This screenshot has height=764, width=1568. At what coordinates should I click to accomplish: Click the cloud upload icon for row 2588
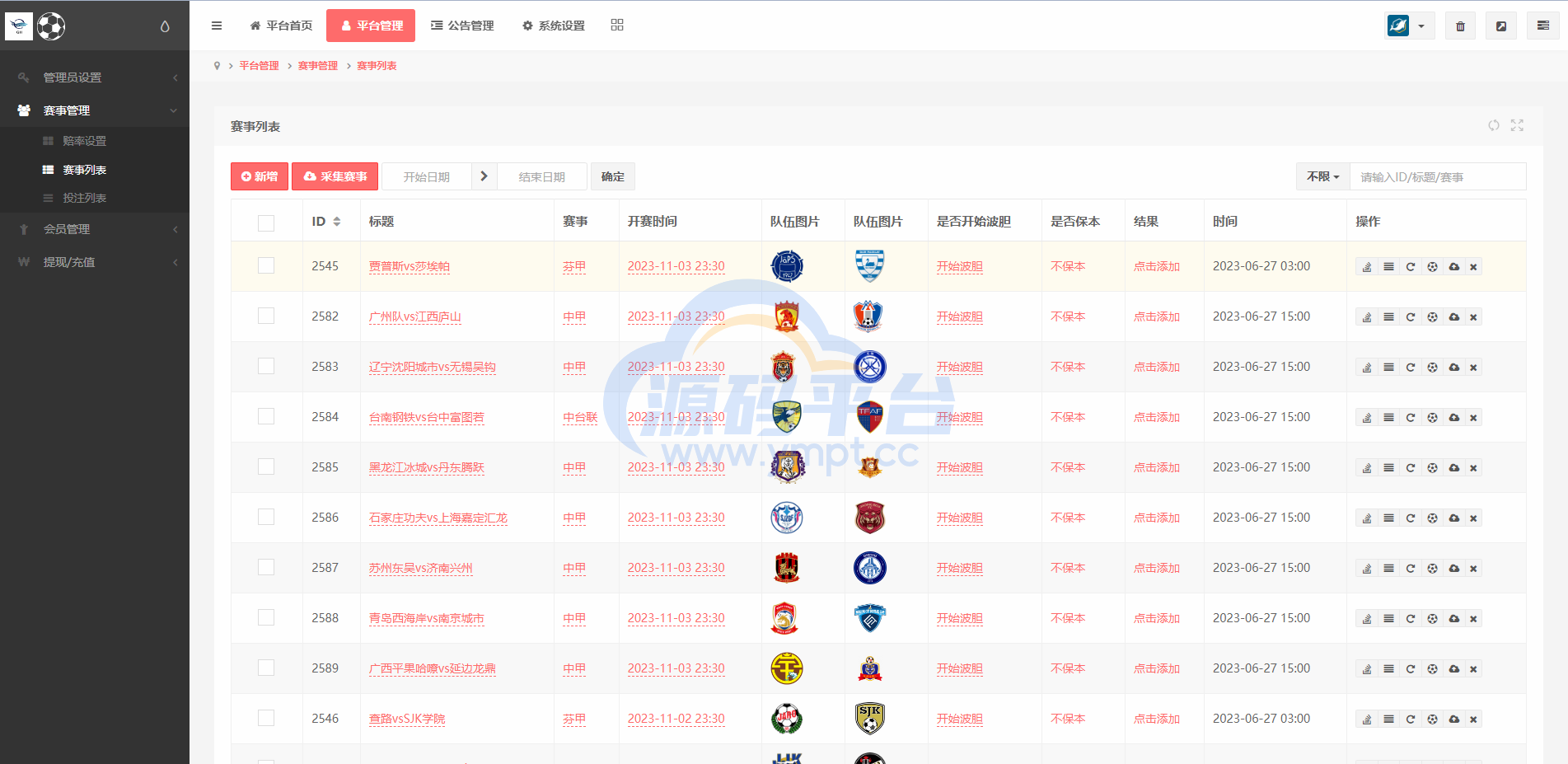pos(1454,618)
